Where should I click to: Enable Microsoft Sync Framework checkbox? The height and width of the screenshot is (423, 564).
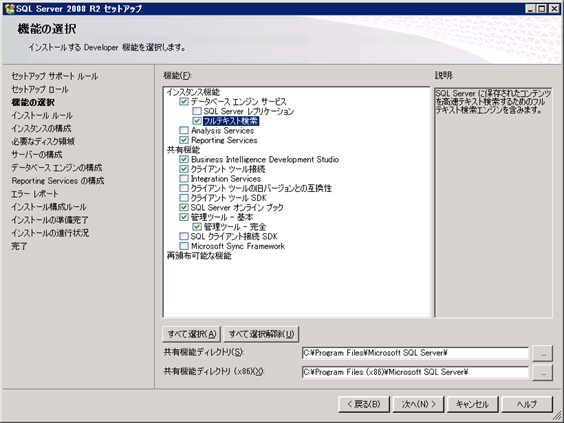[184, 246]
